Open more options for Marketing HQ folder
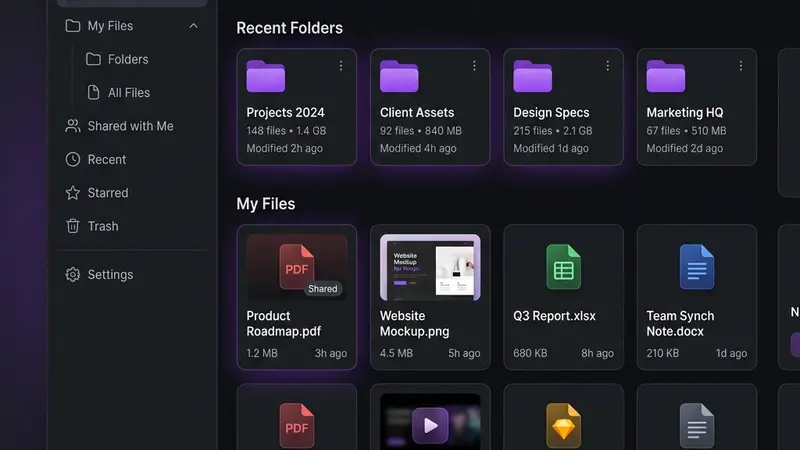Image resolution: width=800 pixels, height=450 pixels. click(x=741, y=66)
